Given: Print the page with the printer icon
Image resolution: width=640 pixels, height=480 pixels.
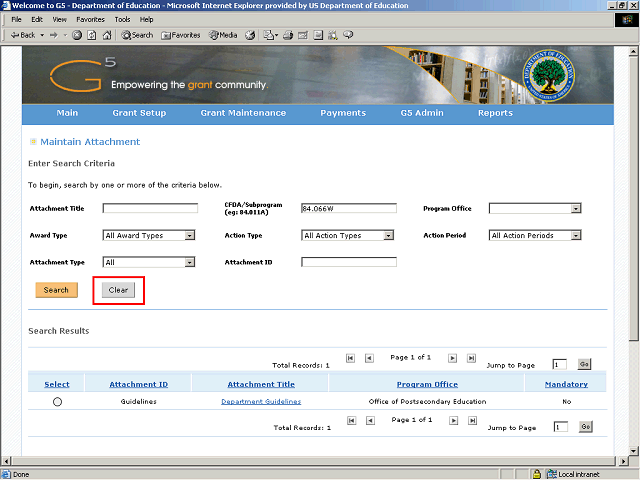Looking at the screenshot, I should 288,35.
